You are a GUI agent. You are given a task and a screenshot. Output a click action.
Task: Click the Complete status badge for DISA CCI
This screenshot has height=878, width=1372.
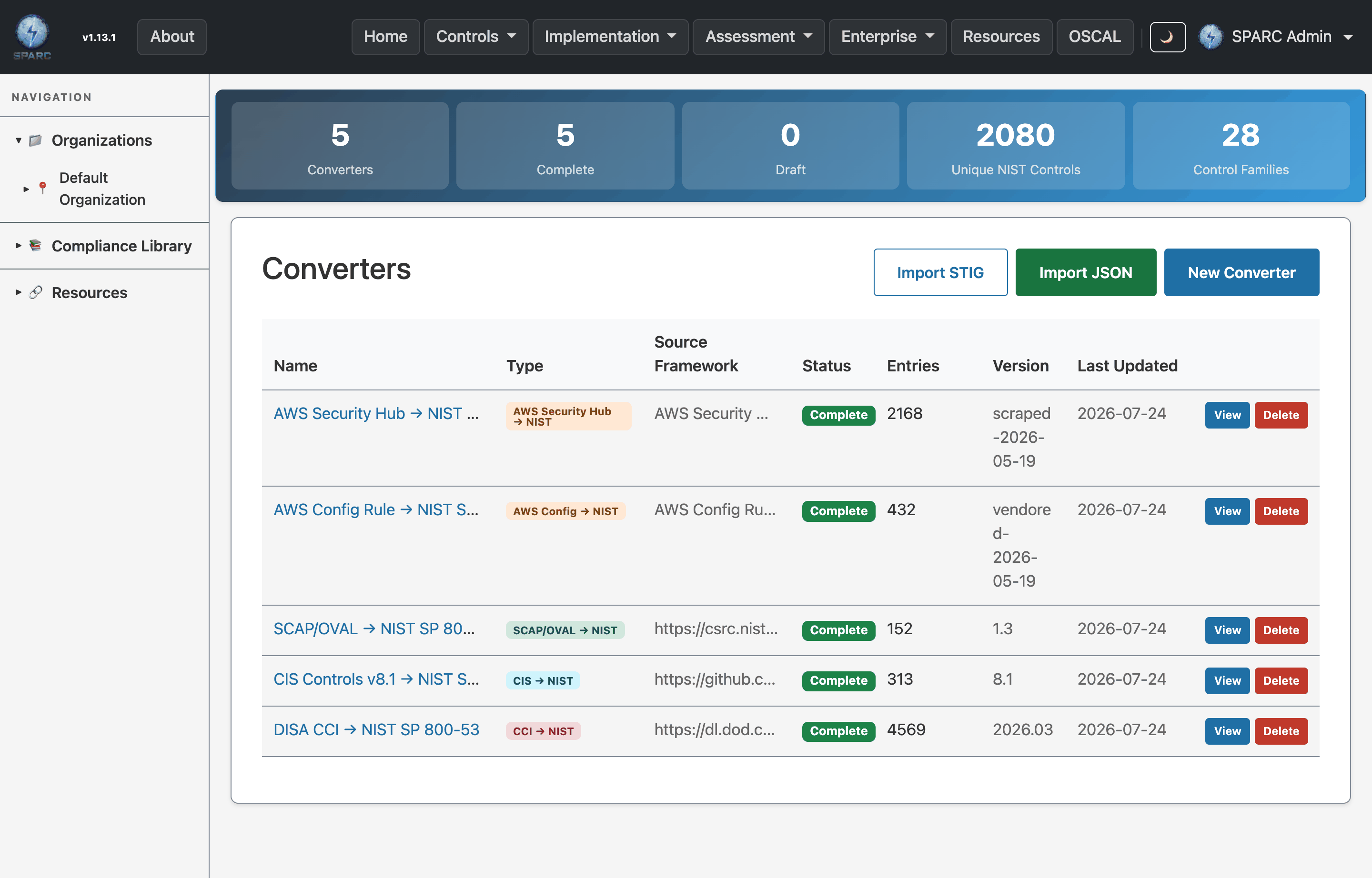[838, 731]
